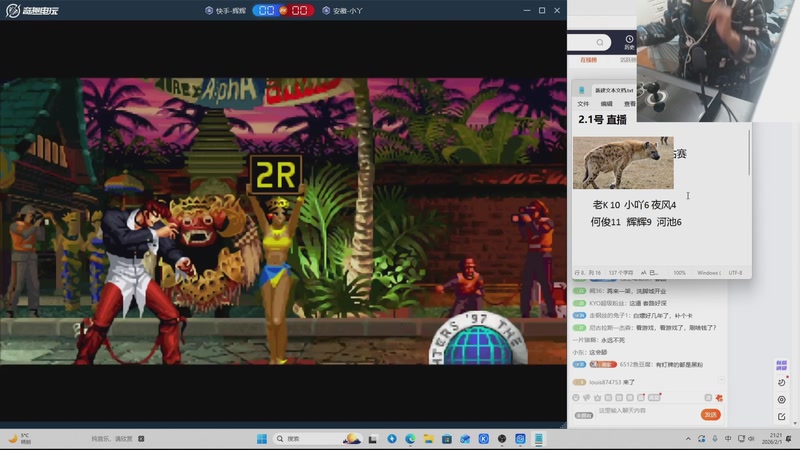The image size is (800, 450).
Task: Open the 文件 menu in Notepad
Action: click(583, 104)
